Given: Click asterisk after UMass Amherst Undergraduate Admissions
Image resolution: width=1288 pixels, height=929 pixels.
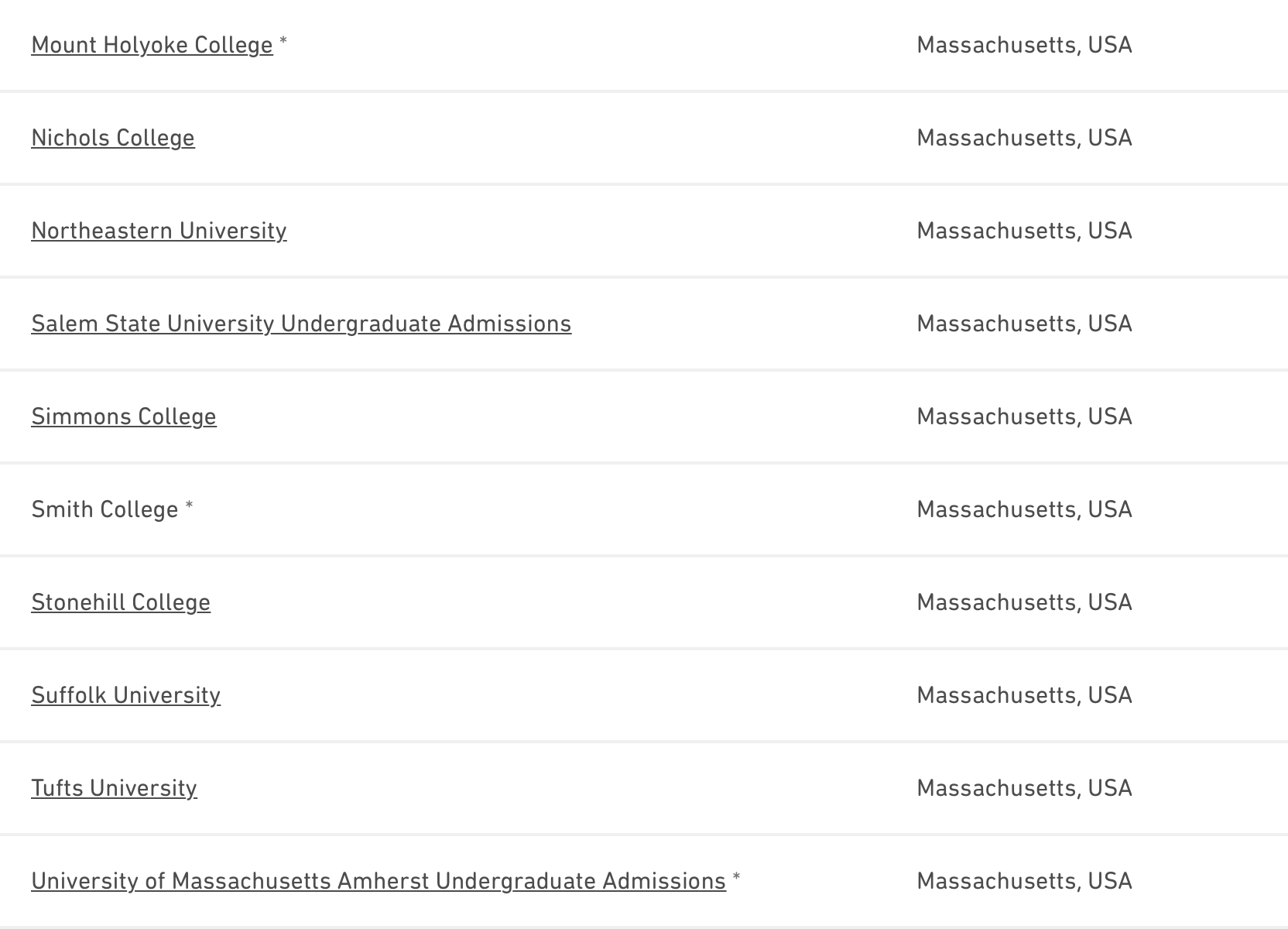Looking at the screenshot, I should pos(737,878).
